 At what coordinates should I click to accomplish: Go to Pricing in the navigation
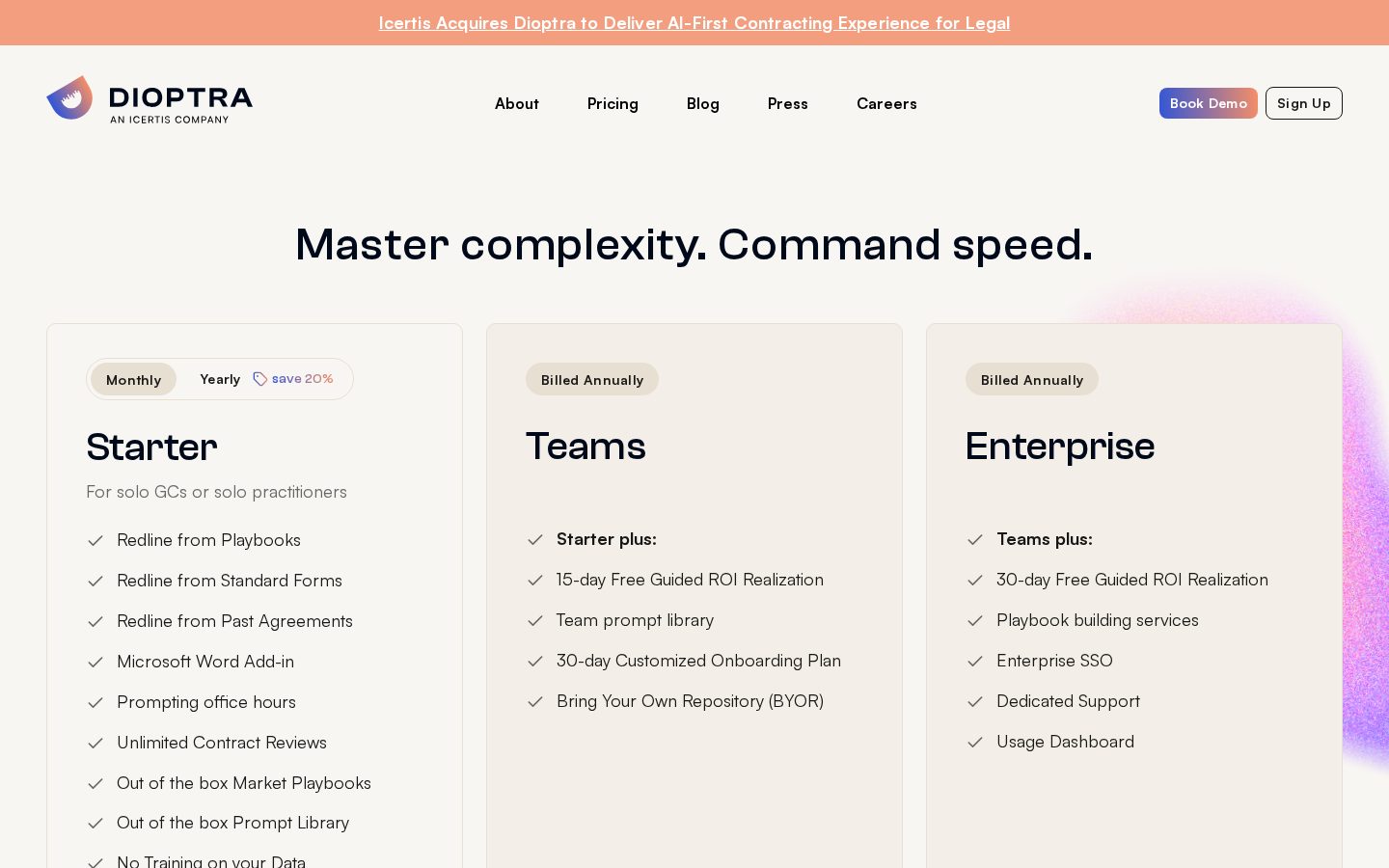613,103
